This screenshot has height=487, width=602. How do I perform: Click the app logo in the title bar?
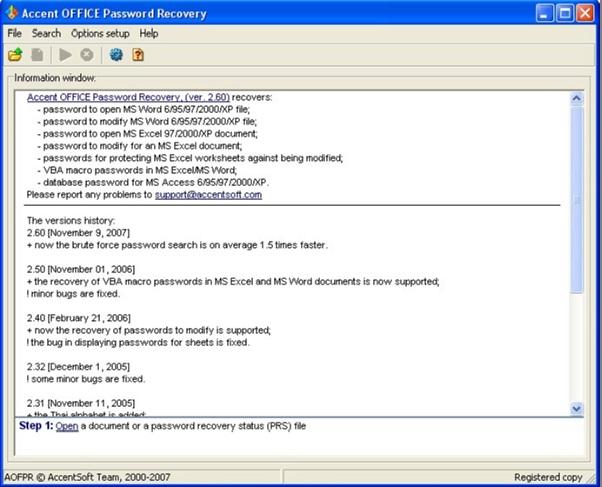[12, 13]
